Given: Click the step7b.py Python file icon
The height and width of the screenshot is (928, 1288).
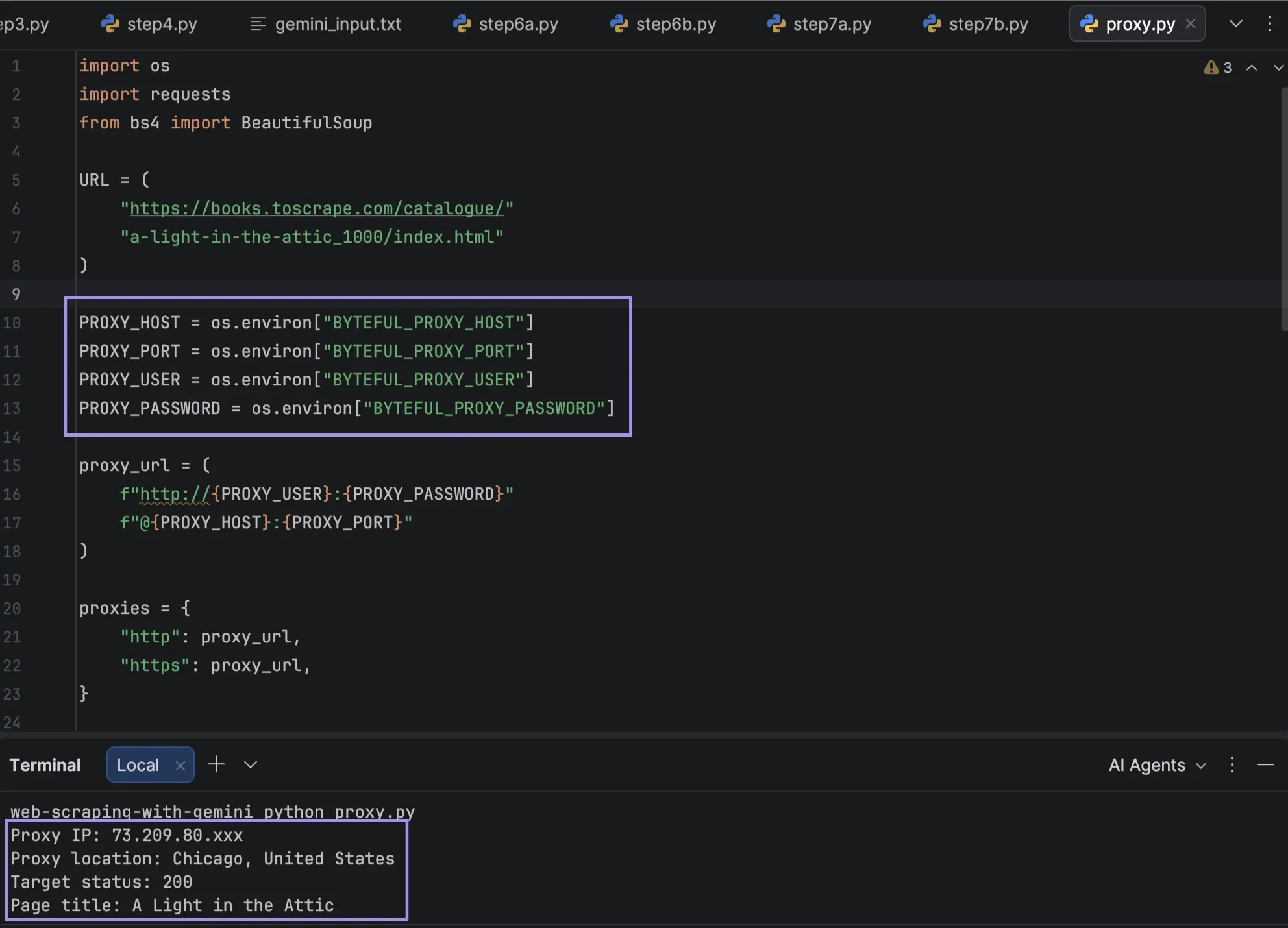Looking at the screenshot, I should 932,24.
